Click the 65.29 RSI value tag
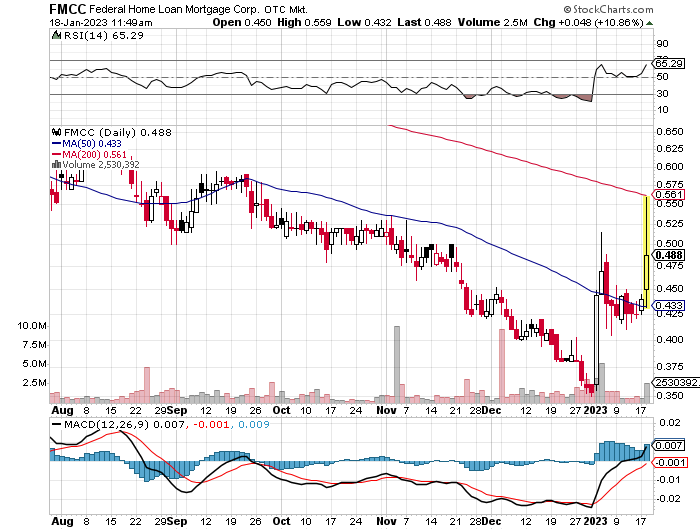 (669, 63)
